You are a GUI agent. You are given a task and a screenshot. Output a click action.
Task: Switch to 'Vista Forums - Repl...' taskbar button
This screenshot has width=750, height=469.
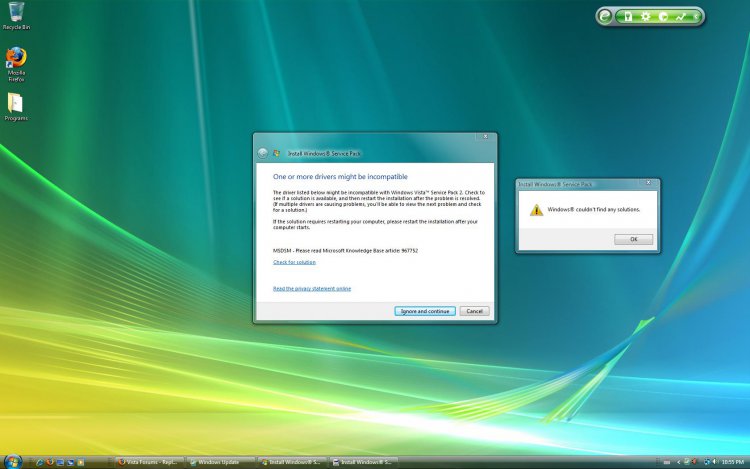(x=149, y=462)
